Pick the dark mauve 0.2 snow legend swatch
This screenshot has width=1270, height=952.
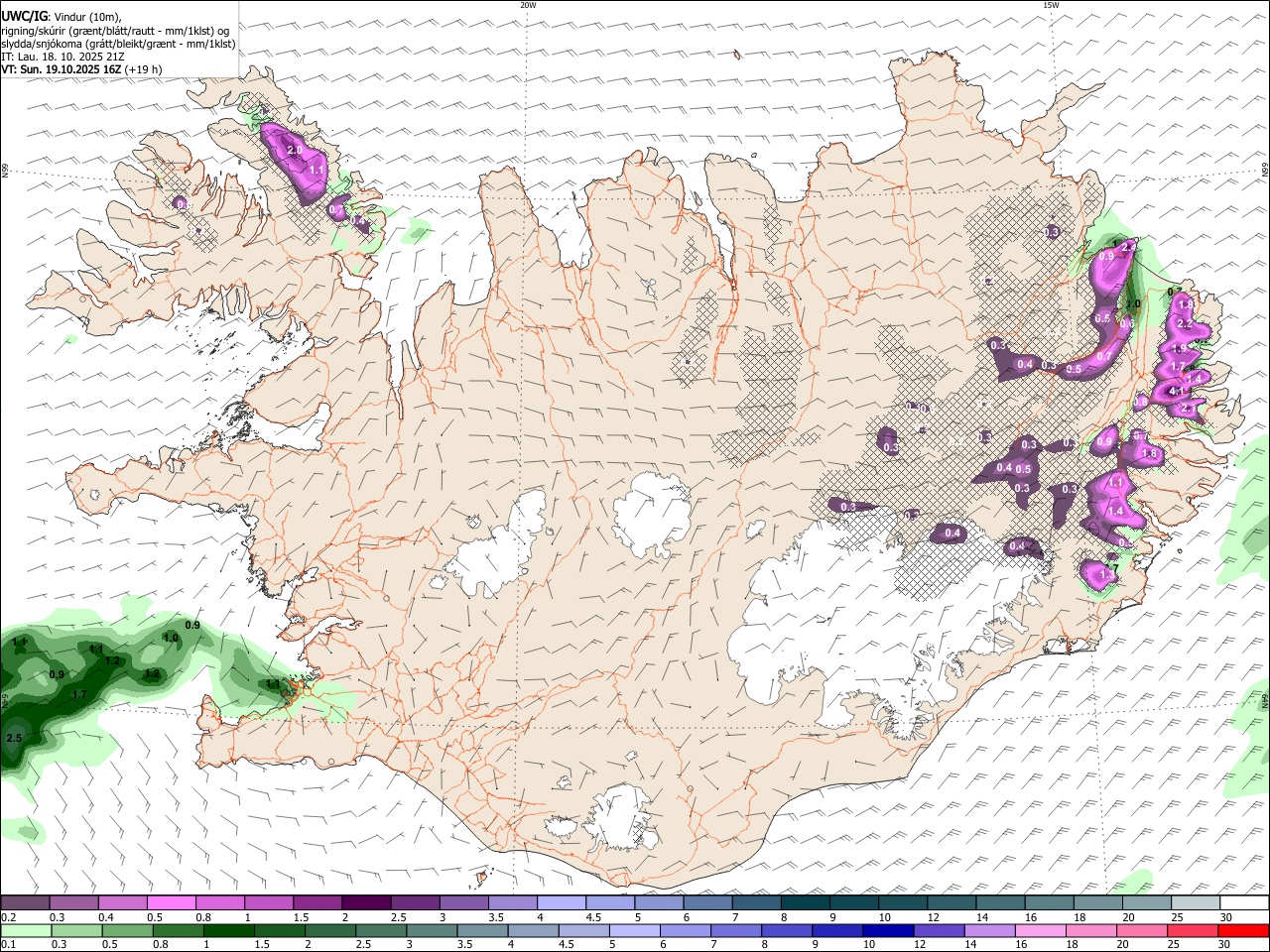pyautogui.click(x=25, y=903)
